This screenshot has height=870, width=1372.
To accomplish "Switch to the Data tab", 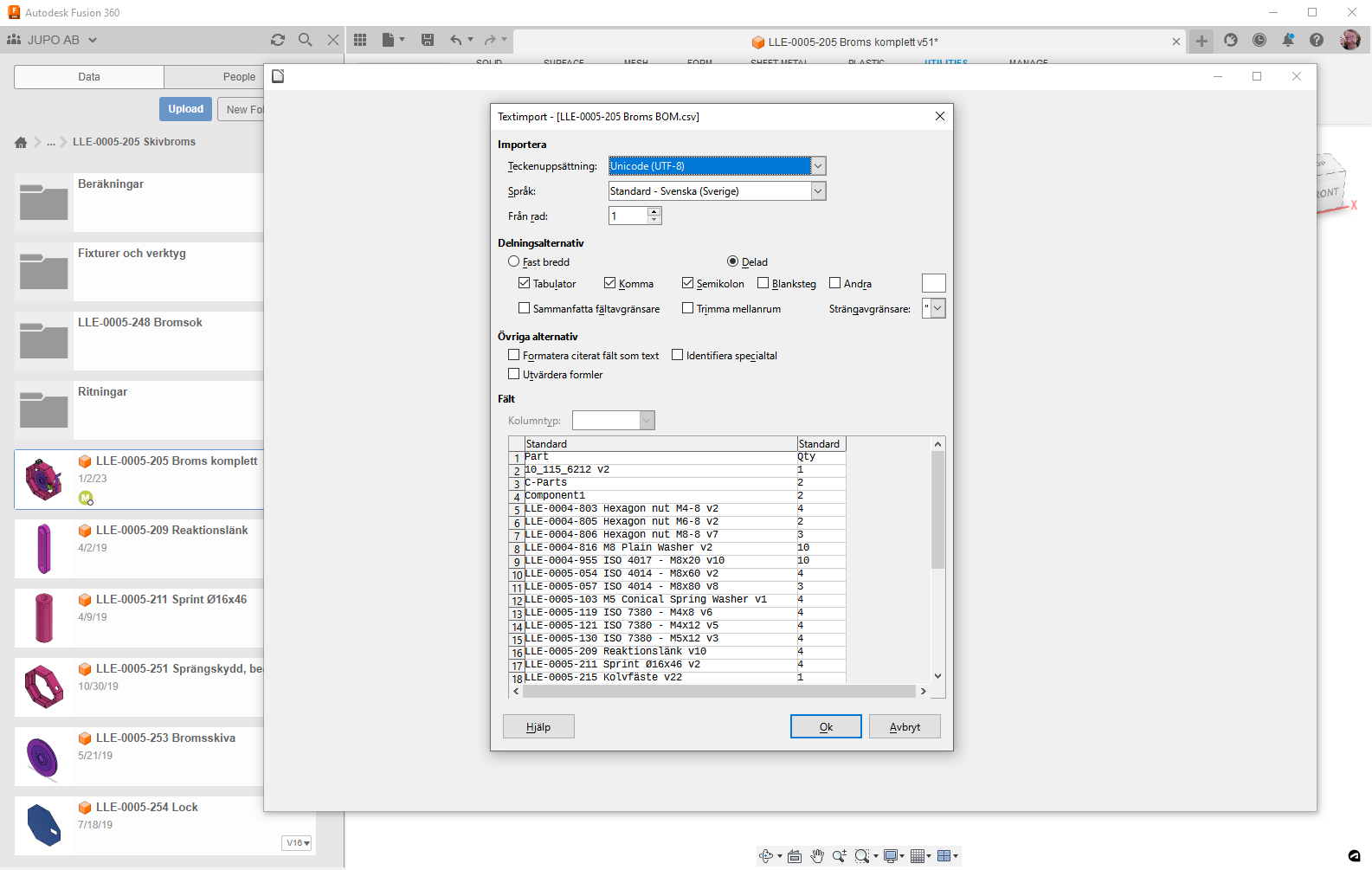I will click(89, 77).
